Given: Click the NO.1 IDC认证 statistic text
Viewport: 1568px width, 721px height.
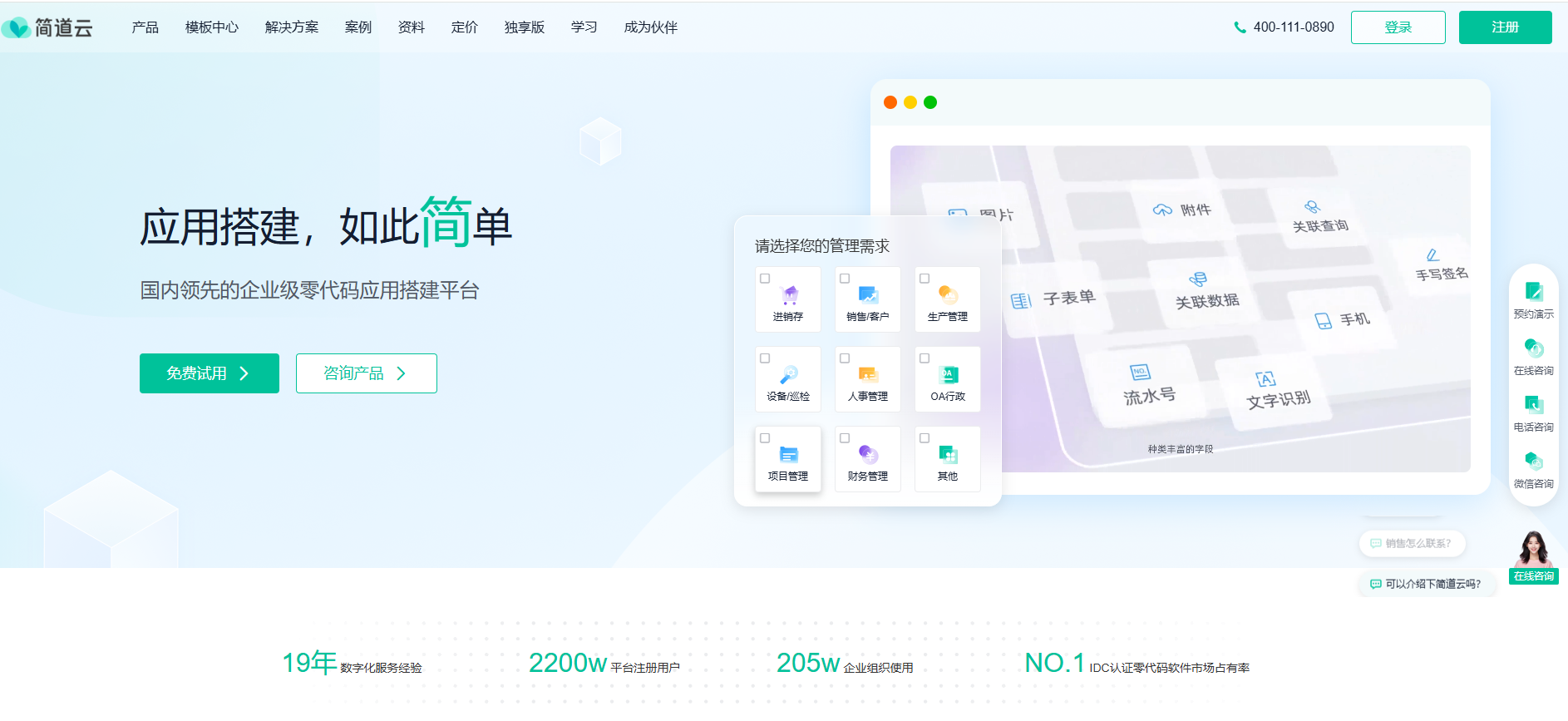Looking at the screenshot, I should 1137,664.
